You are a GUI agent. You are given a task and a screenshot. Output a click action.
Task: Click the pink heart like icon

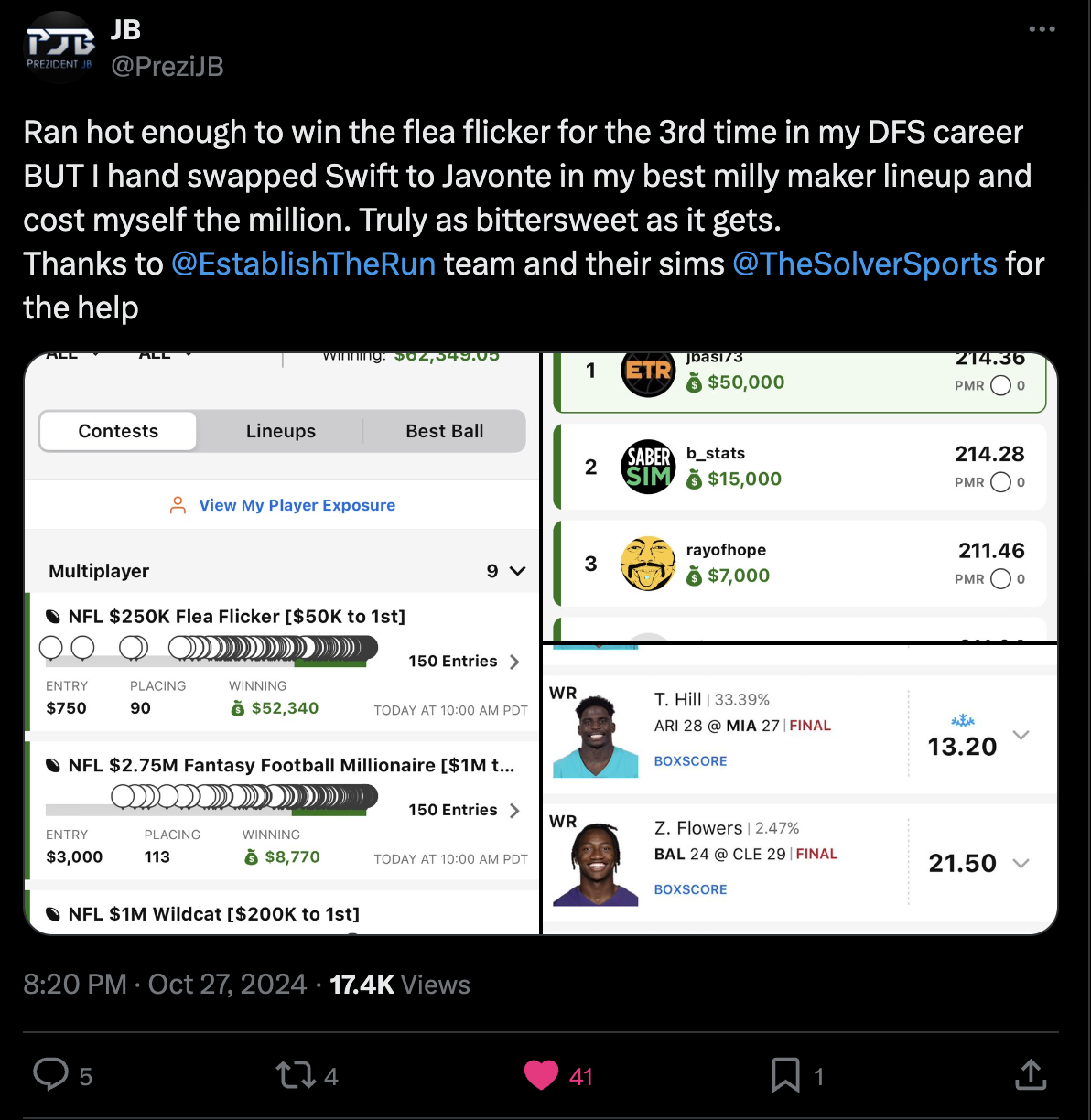pos(541,1075)
